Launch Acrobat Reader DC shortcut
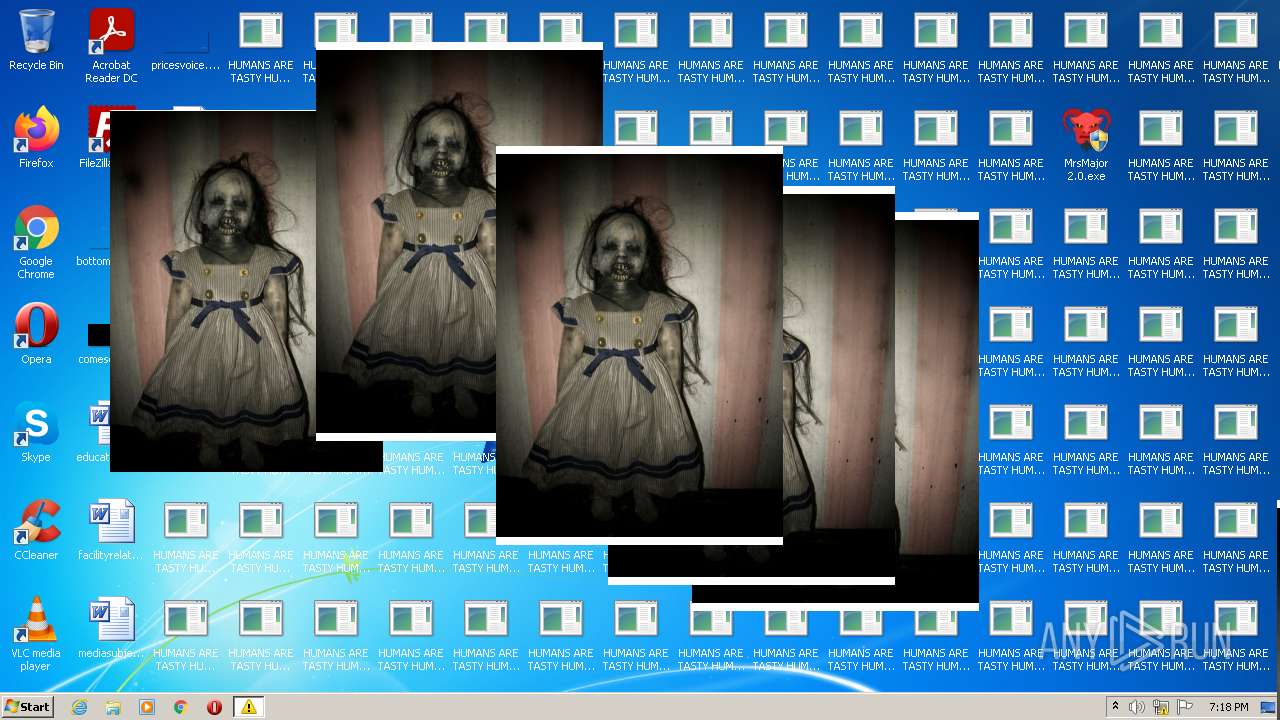1280x720 pixels. 111,46
